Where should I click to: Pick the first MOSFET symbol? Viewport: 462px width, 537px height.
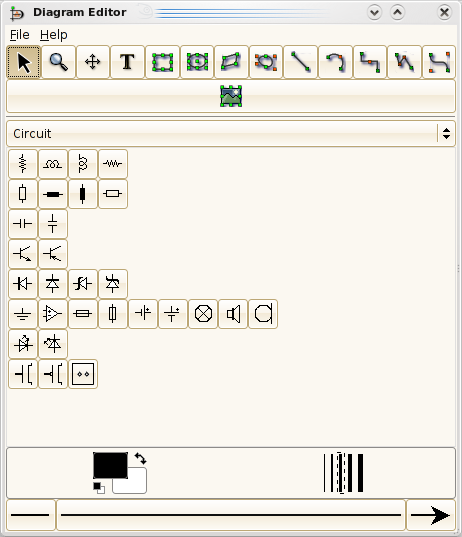tap(23, 374)
